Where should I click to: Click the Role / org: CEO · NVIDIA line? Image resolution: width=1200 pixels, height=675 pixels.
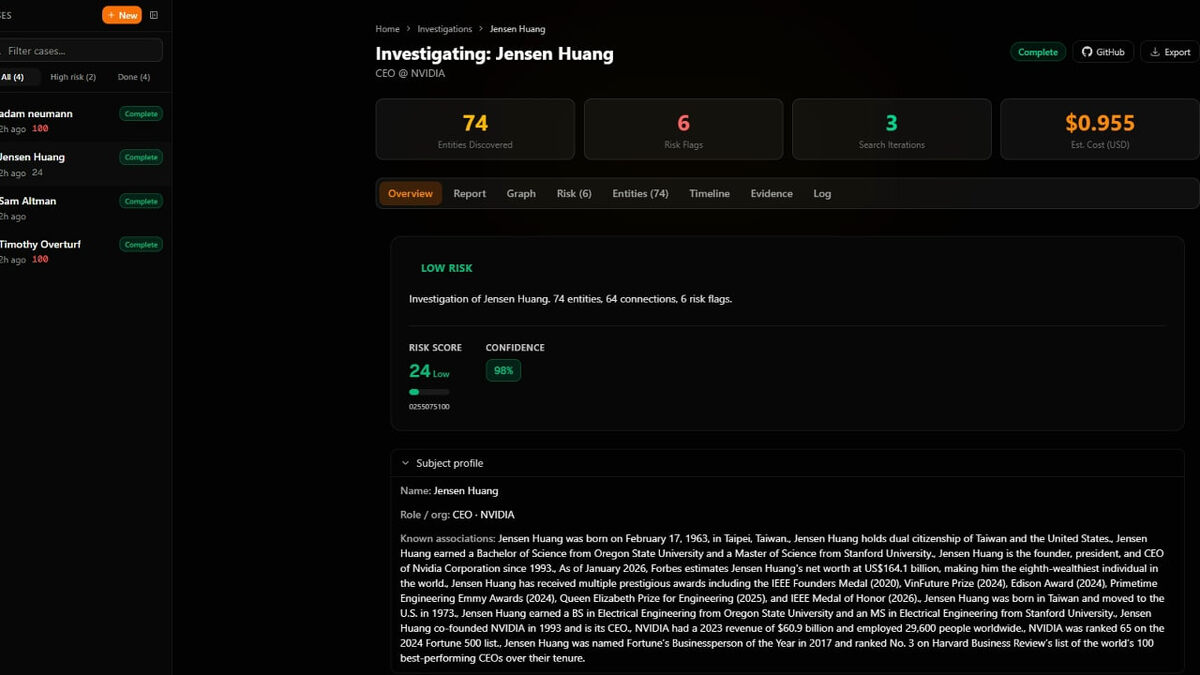(457, 515)
